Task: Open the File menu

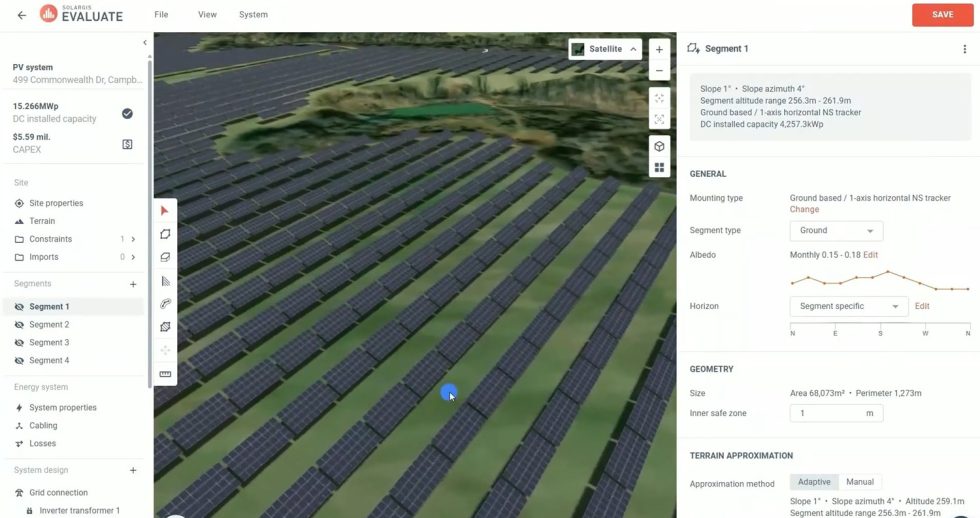Action: [x=161, y=14]
